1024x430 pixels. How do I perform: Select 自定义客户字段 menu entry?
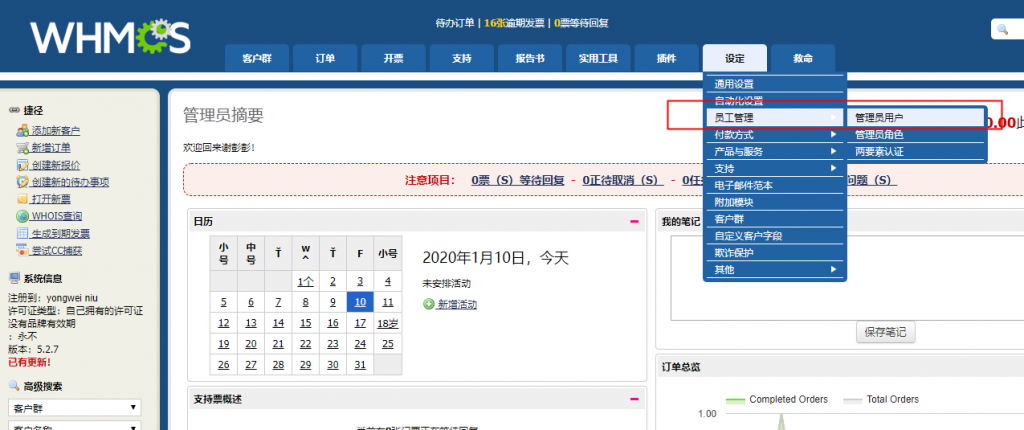(x=775, y=236)
